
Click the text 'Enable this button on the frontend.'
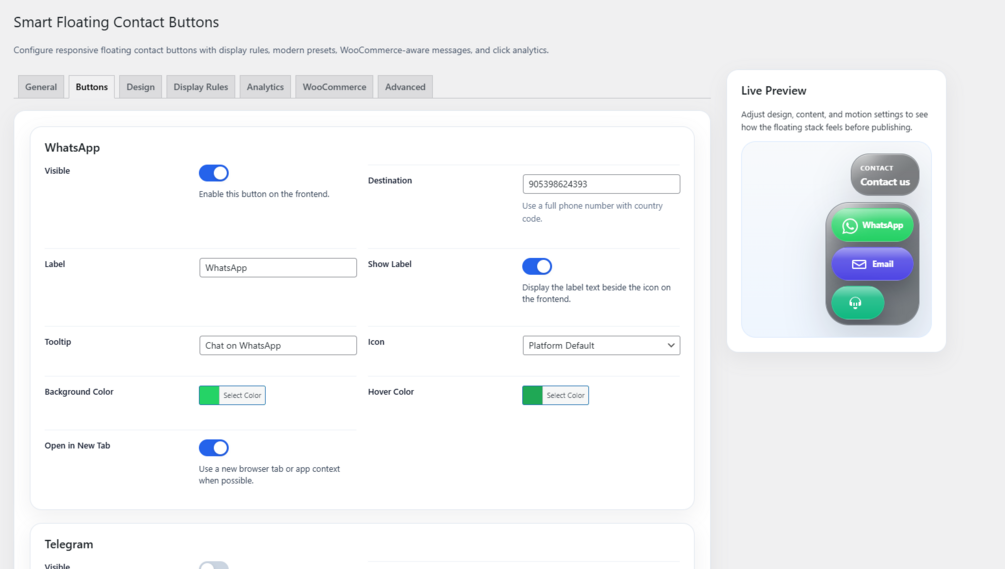(264, 194)
